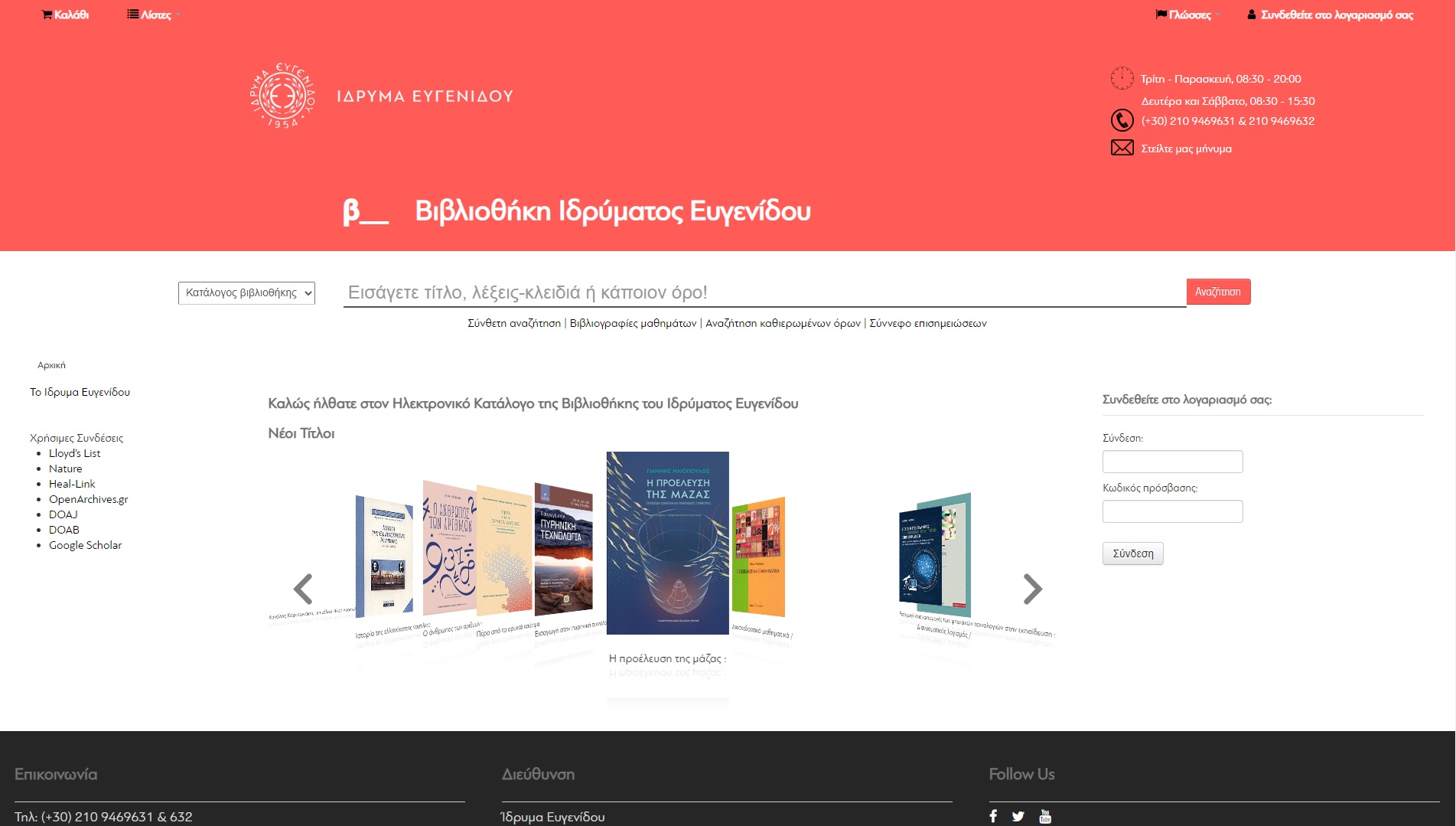Open the Heal-Link link
Image resolution: width=1456 pixels, height=826 pixels.
coord(72,484)
